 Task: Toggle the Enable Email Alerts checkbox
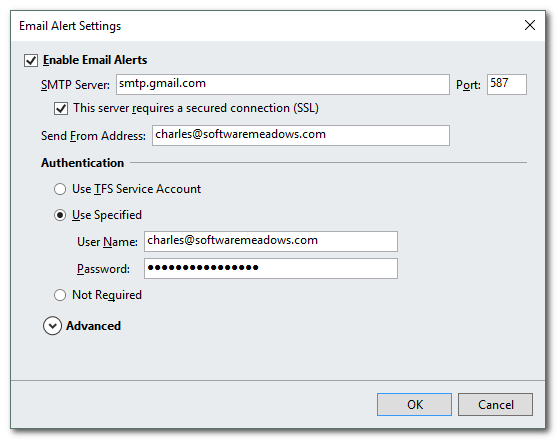31,60
